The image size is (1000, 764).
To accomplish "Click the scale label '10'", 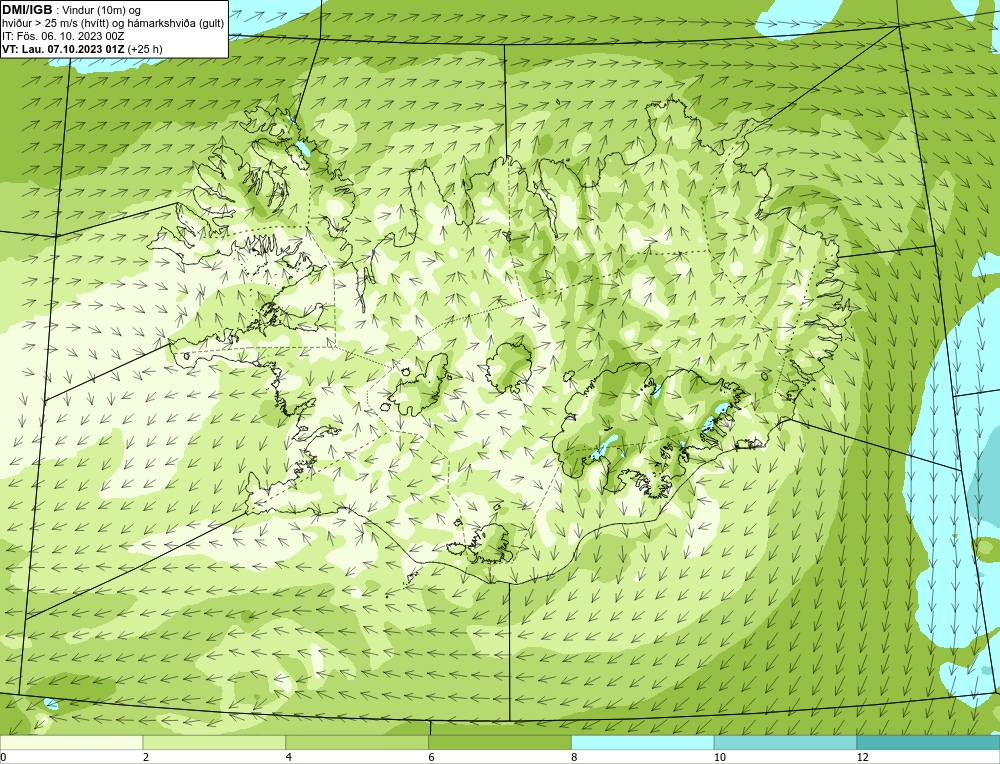I will click(720, 757).
